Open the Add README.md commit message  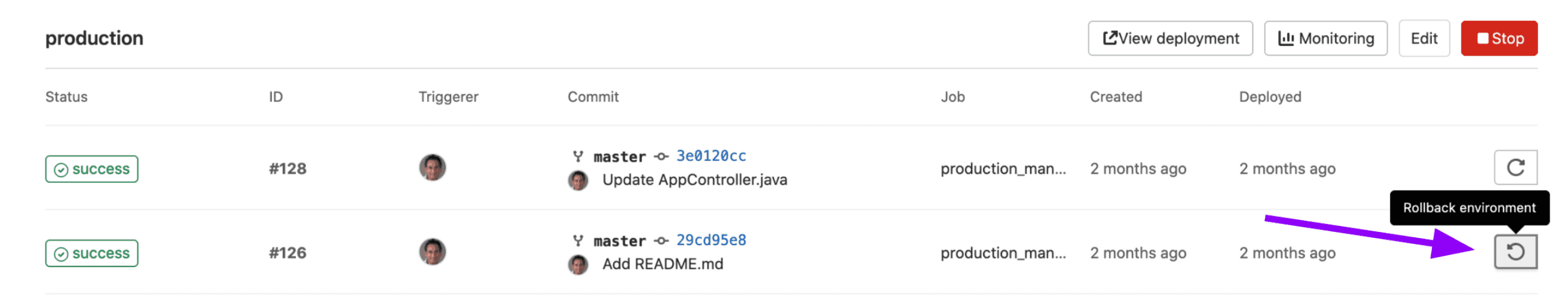[663, 265]
